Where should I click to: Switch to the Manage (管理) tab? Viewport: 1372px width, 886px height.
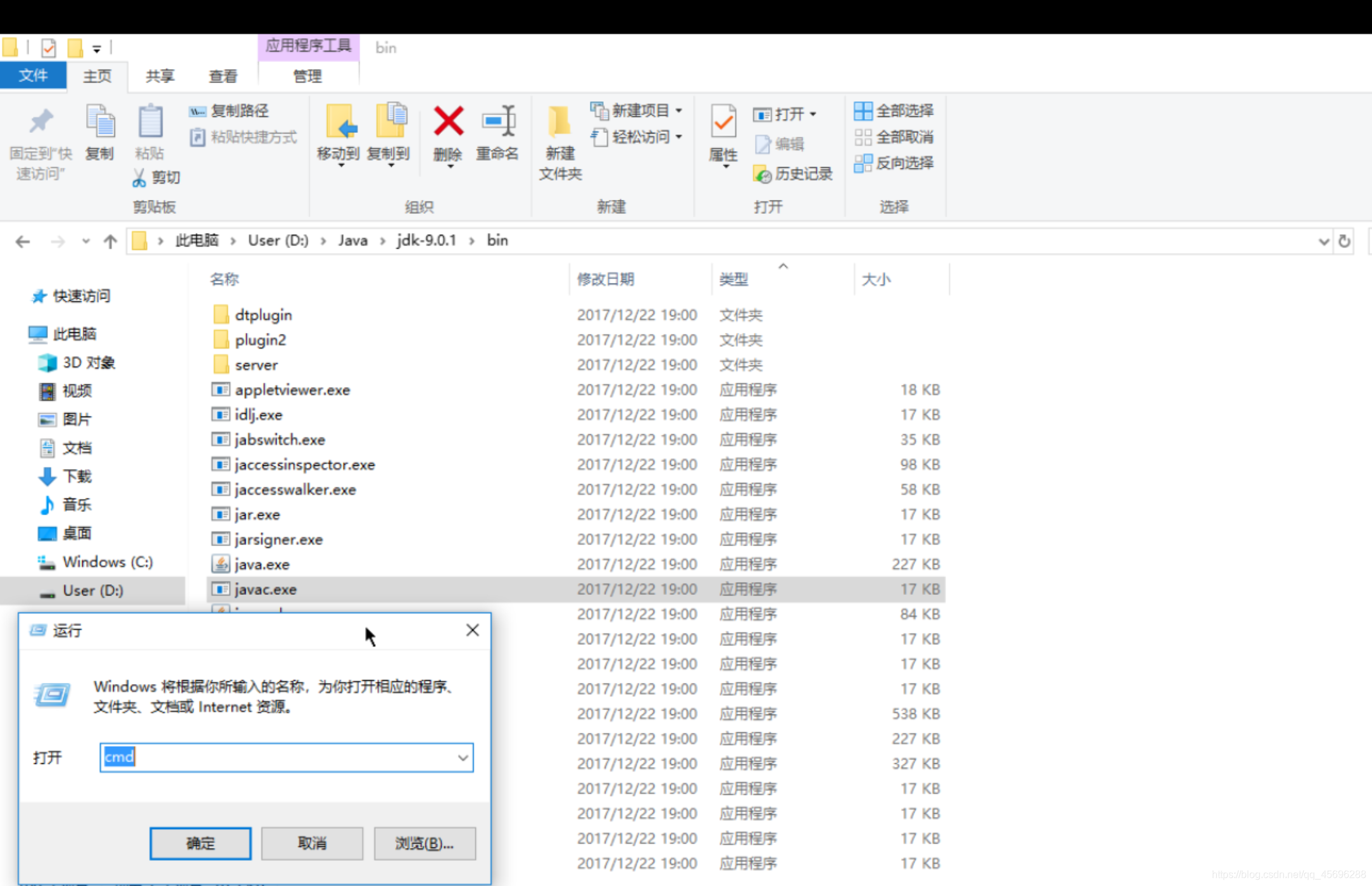pos(308,77)
